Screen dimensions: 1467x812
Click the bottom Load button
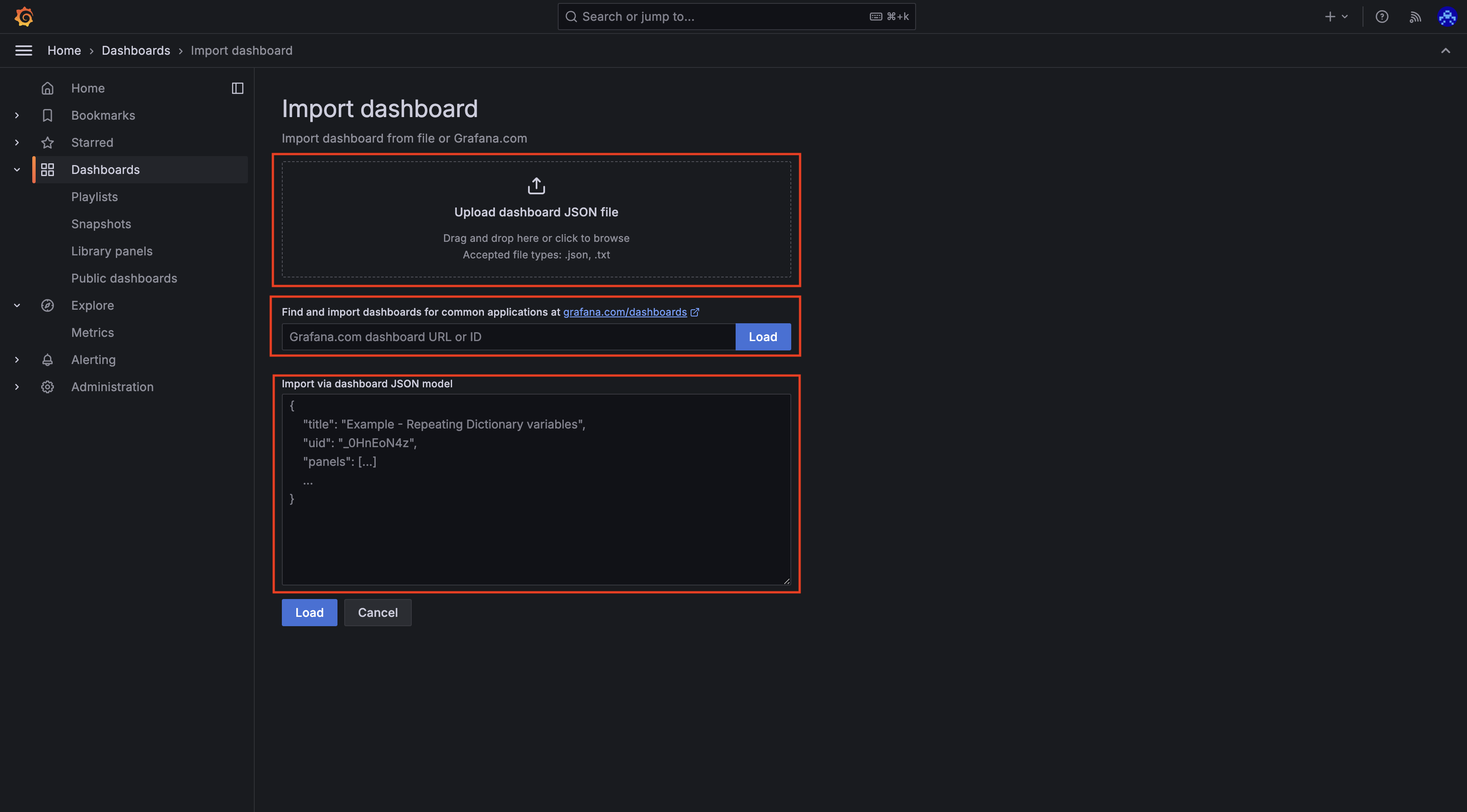[x=309, y=613]
